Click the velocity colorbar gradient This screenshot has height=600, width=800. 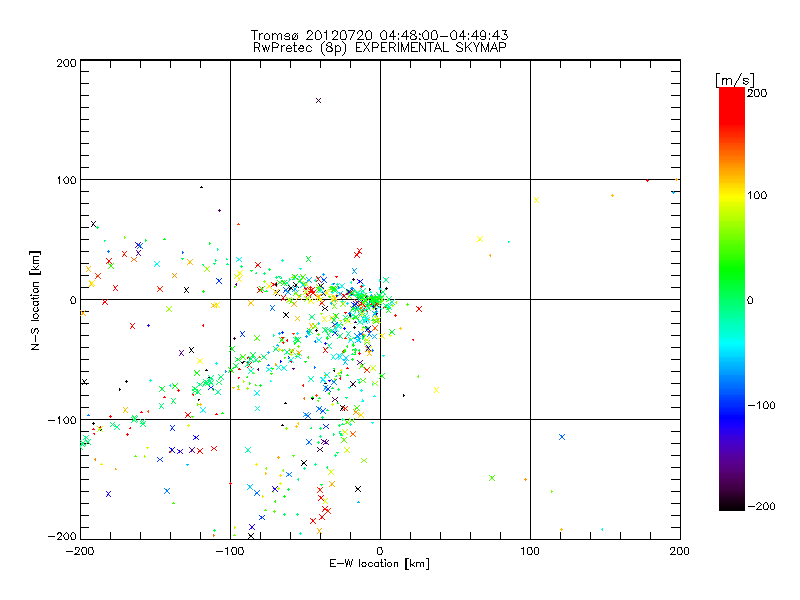click(732, 299)
